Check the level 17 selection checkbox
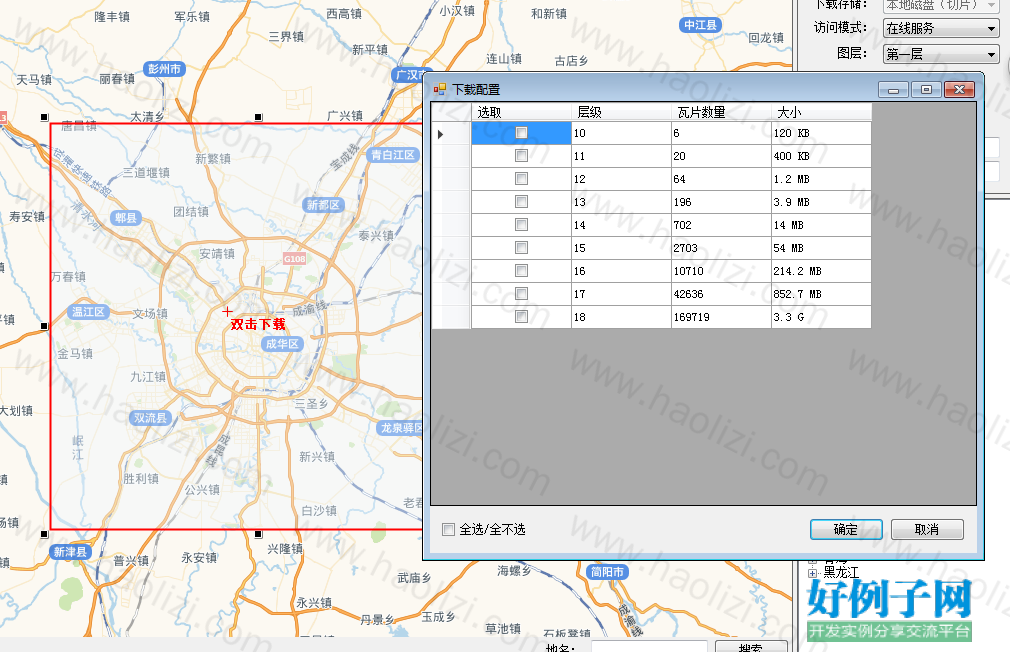Viewport: 1010px width, 652px height. coord(521,294)
